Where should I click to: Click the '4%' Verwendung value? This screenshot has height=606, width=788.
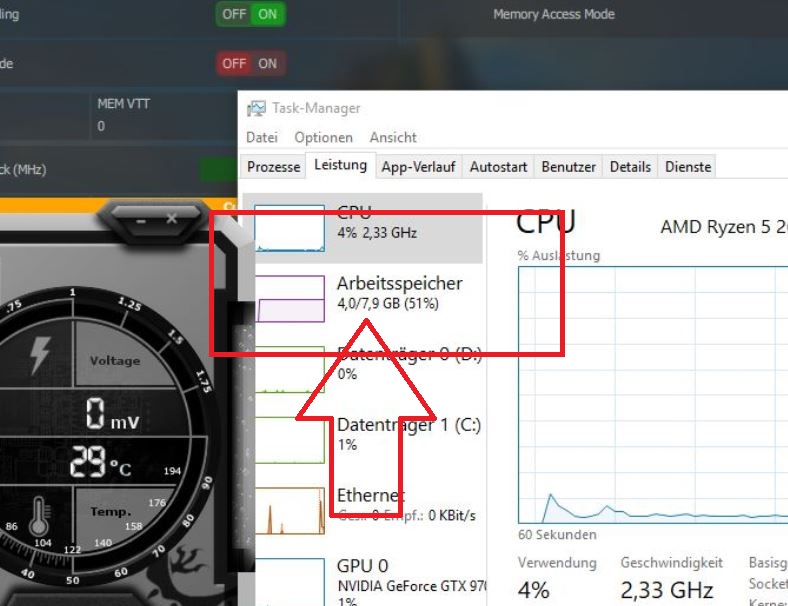click(x=533, y=590)
